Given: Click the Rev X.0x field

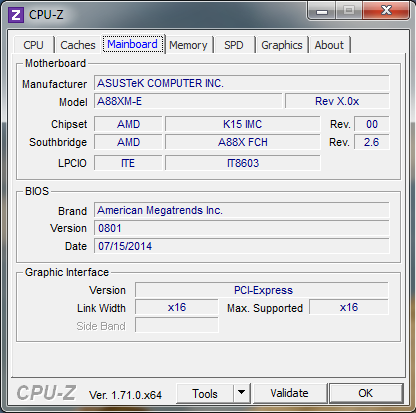Looking at the screenshot, I should tap(337, 101).
